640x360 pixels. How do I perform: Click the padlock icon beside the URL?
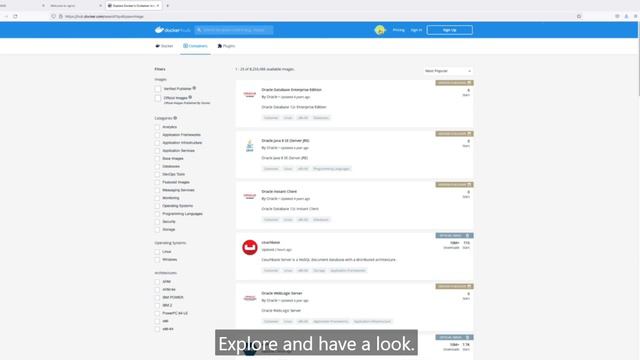point(61,16)
